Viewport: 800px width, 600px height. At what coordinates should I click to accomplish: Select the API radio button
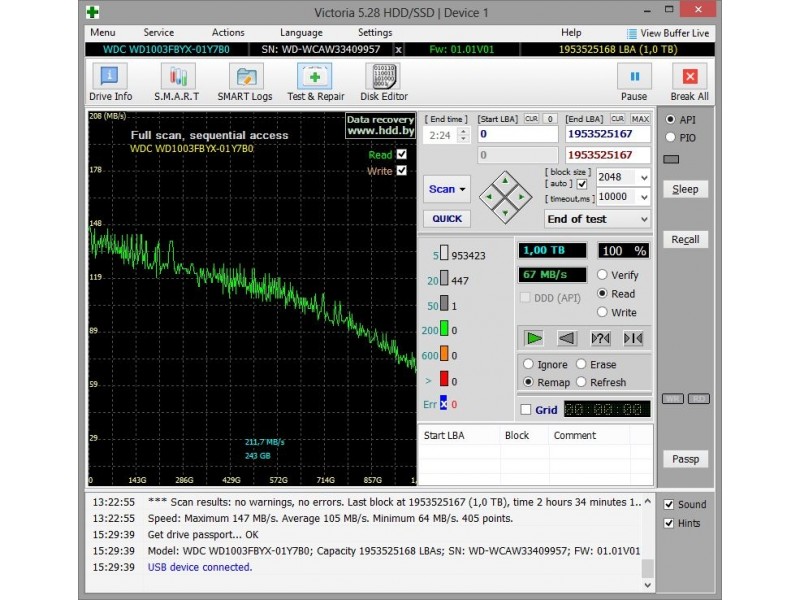(x=670, y=119)
